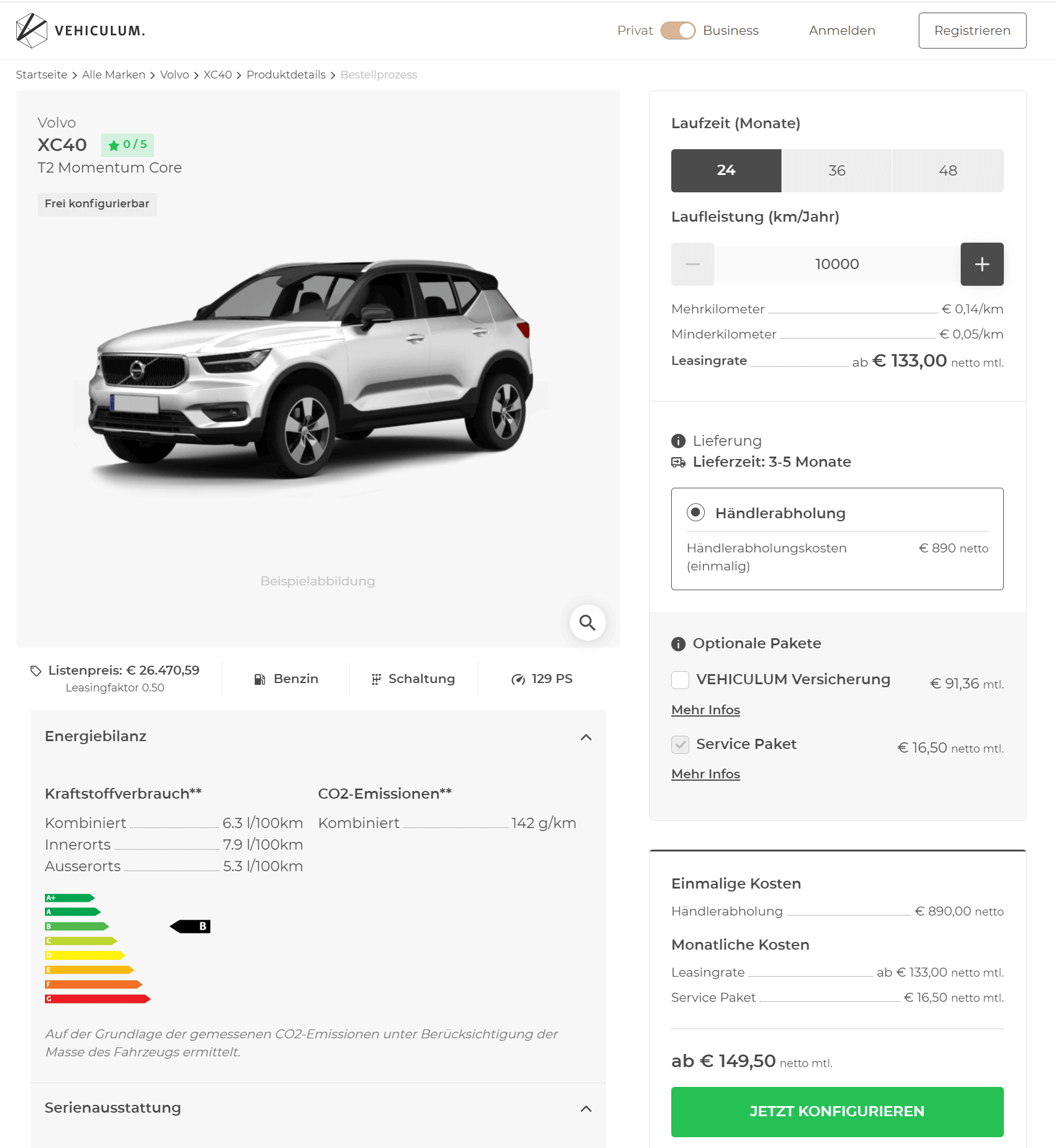Toggle the Privat/Business switch
Screen dimensions: 1056x1148
(x=678, y=31)
